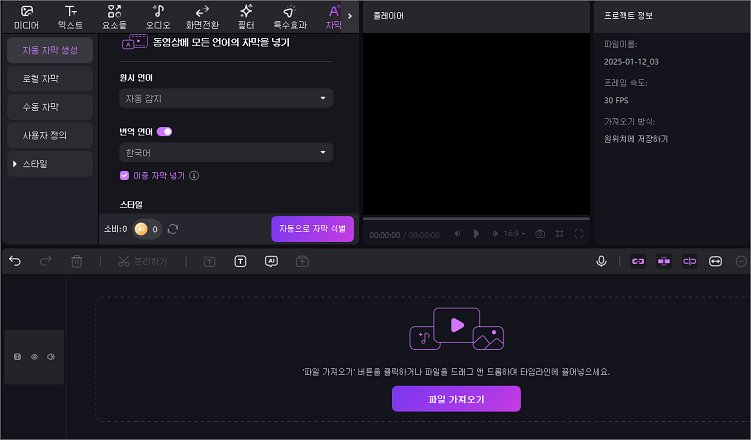
Task: Toggle the 번역 언어 switch
Action: 164,131
